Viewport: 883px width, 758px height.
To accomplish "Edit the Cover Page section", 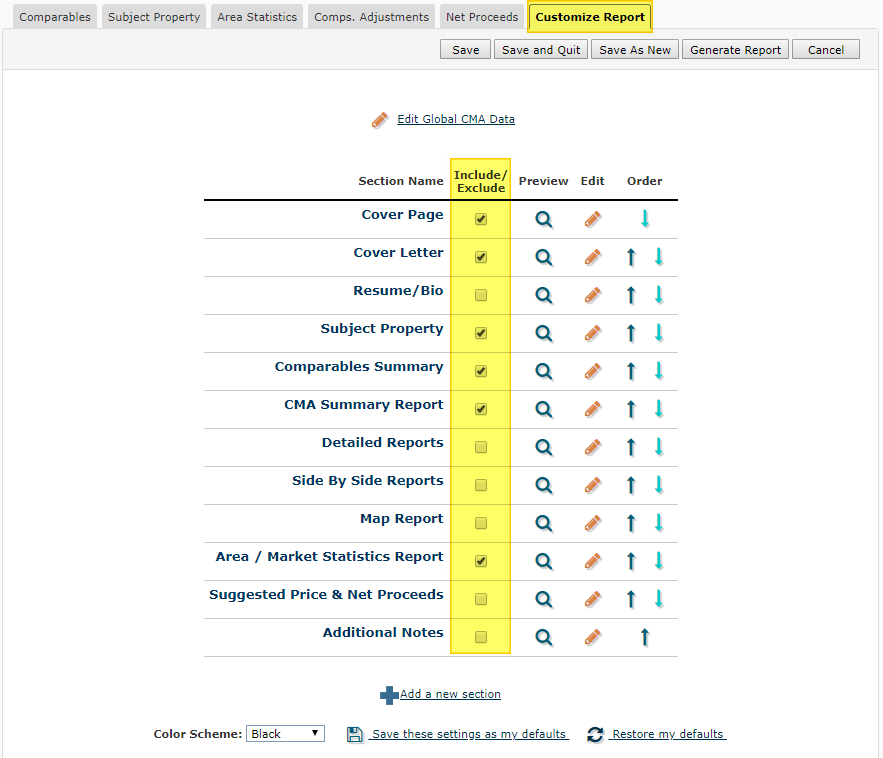I will point(592,219).
